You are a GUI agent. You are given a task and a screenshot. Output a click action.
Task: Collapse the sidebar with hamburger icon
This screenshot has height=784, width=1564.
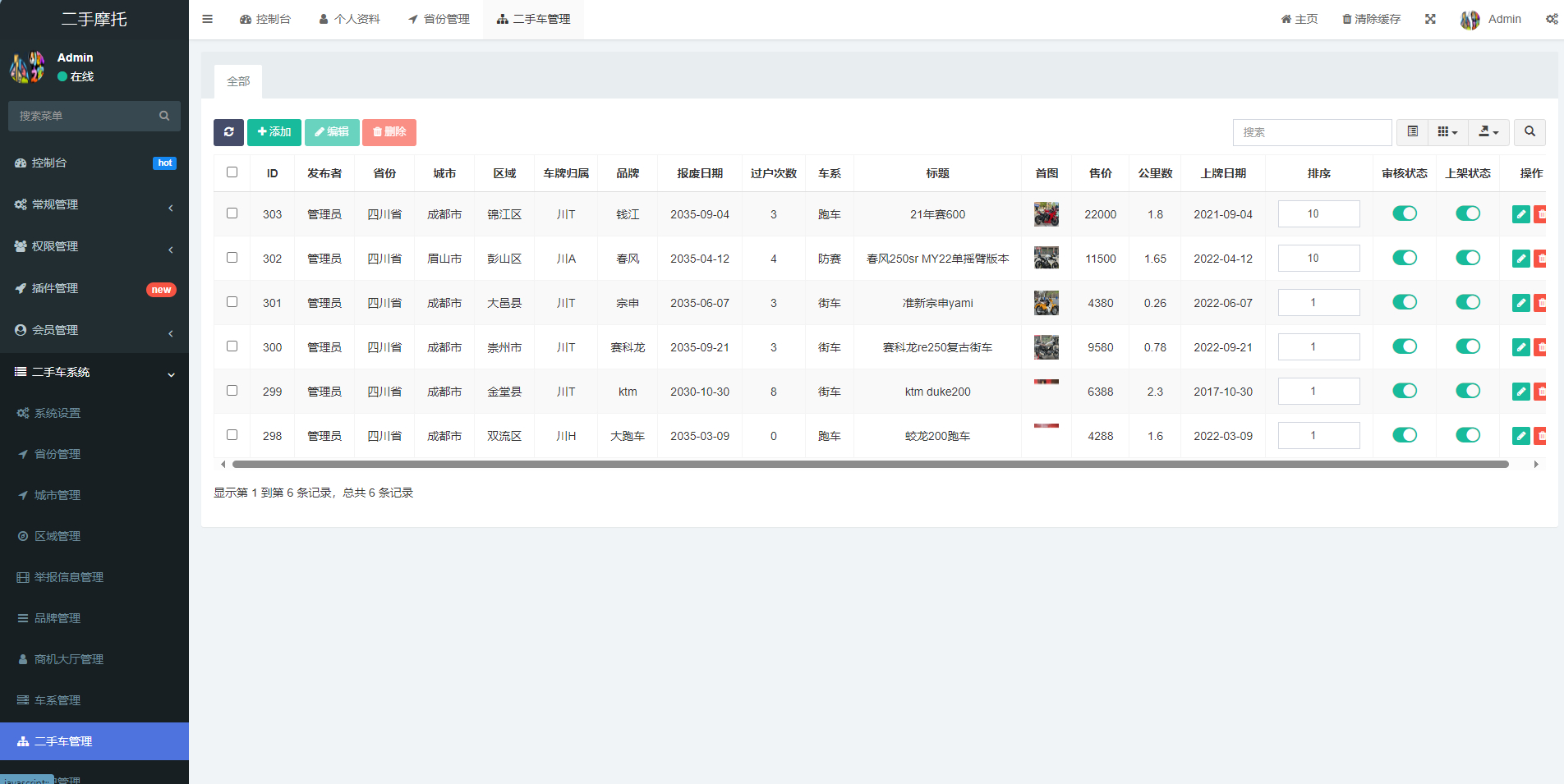pos(207,18)
